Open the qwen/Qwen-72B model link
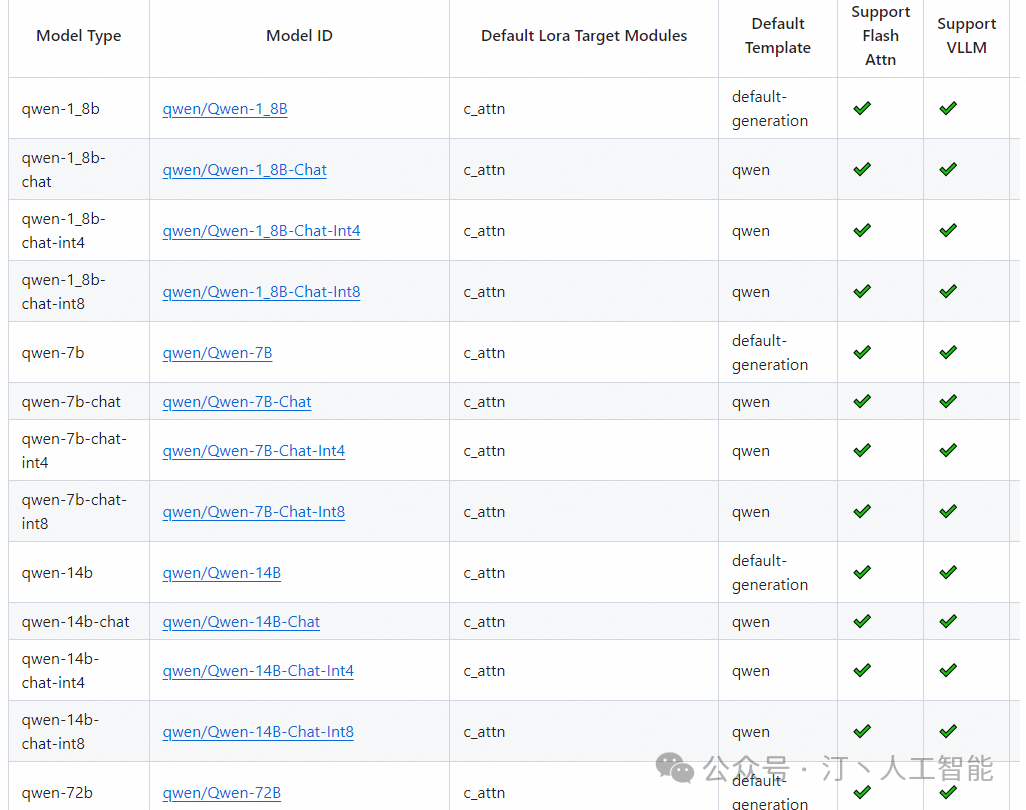 coord(222,793)
